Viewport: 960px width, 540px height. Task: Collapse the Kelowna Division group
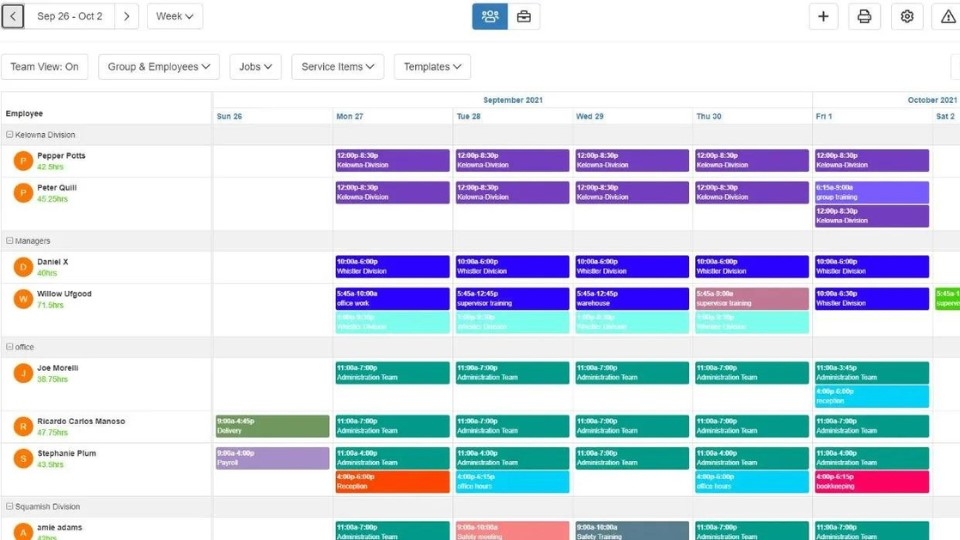(x=10, y=135)
